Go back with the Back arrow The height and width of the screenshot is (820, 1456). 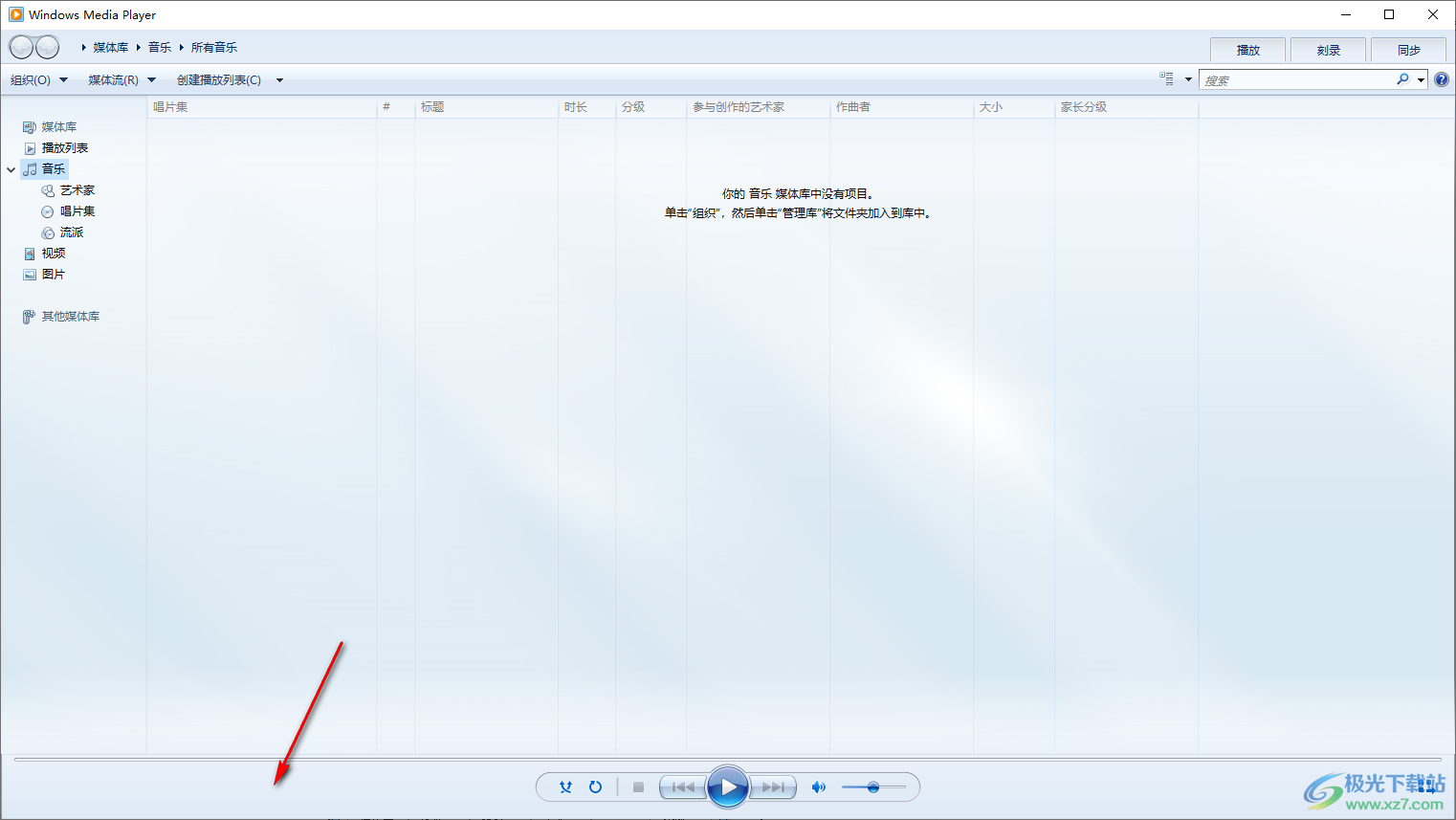point(21,47)
